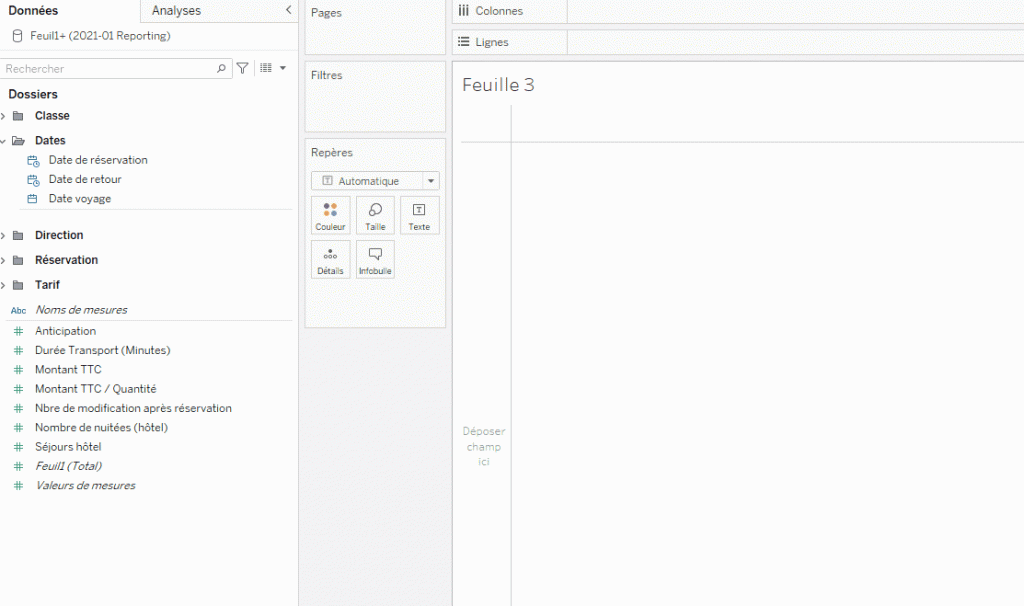1024x606 pixels.
Task: Click the Réservation folder icon
Action: (x=18, y=260)
